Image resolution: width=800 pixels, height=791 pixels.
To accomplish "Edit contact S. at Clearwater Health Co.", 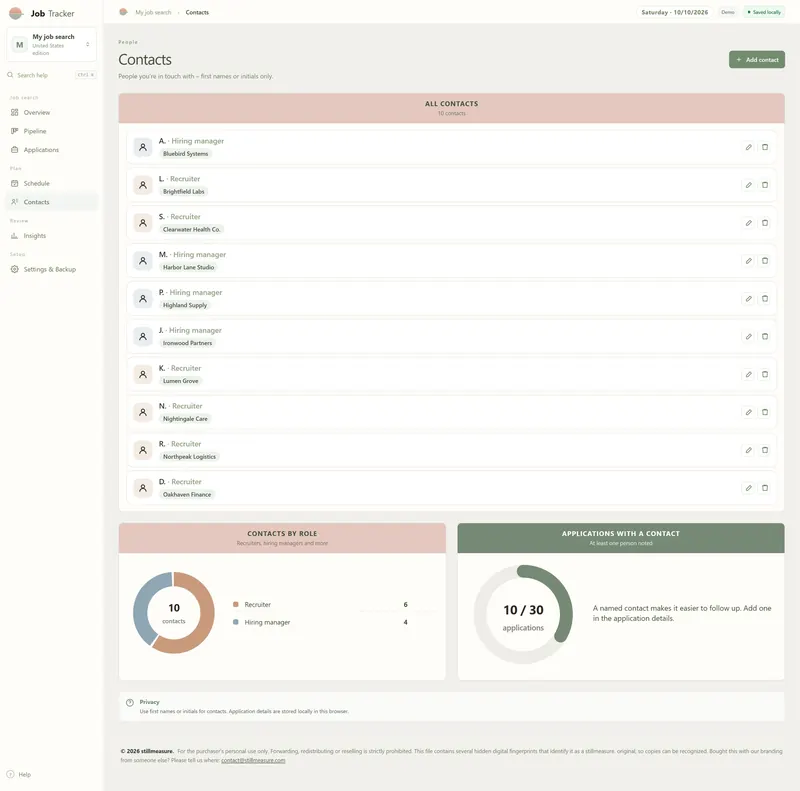I will point(748,223).
